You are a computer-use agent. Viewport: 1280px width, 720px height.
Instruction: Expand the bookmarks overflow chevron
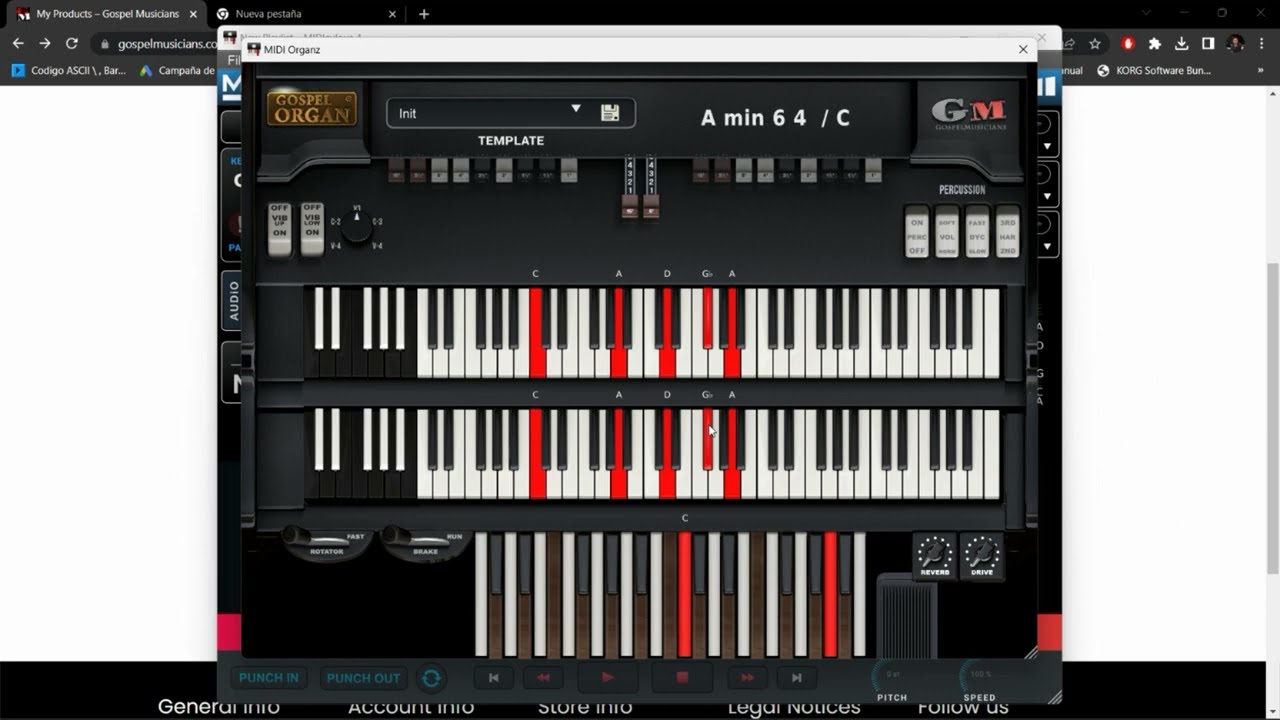[x=1261, y=71]
